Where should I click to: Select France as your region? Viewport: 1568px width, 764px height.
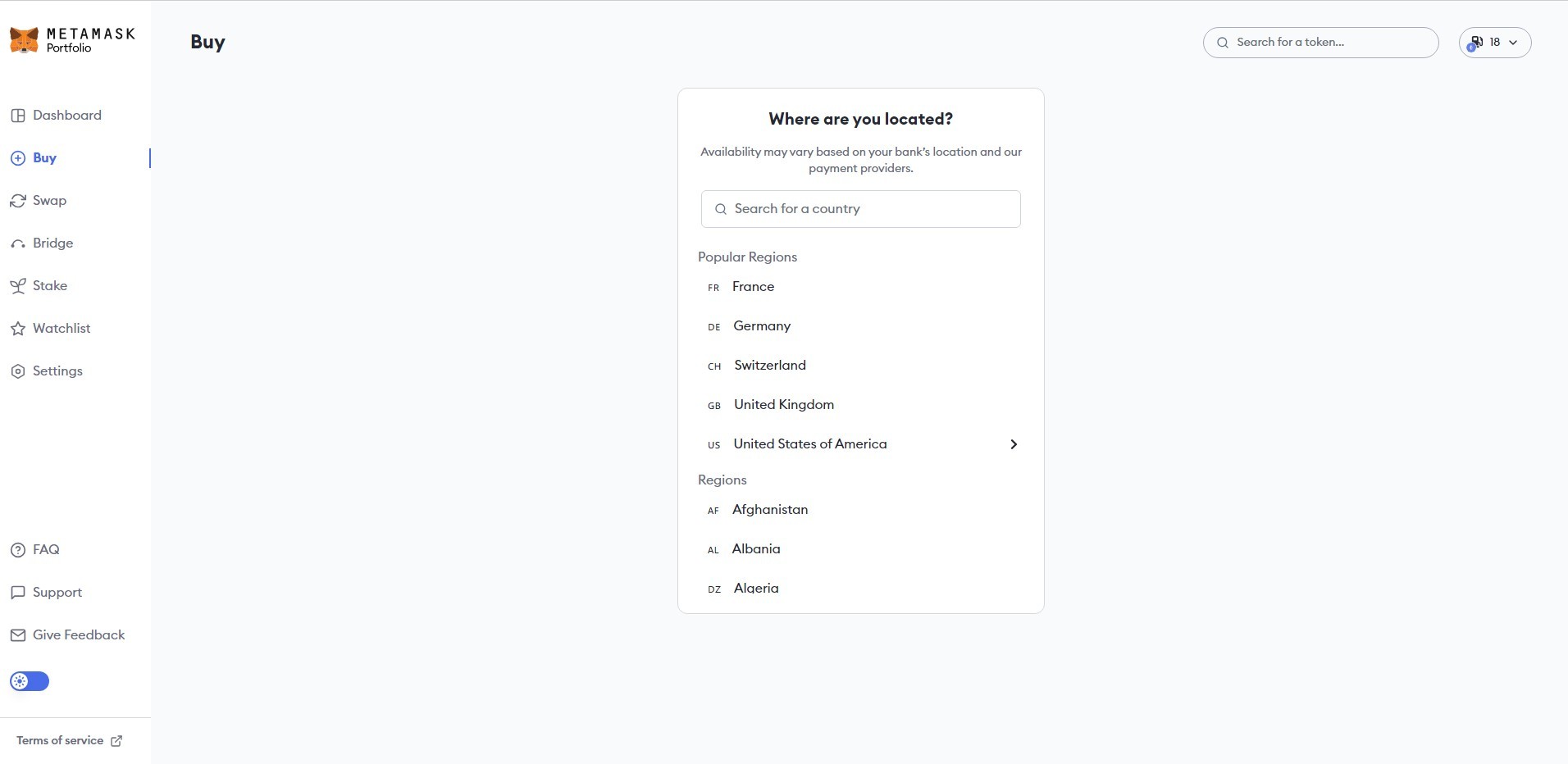(x=751, y=287)
